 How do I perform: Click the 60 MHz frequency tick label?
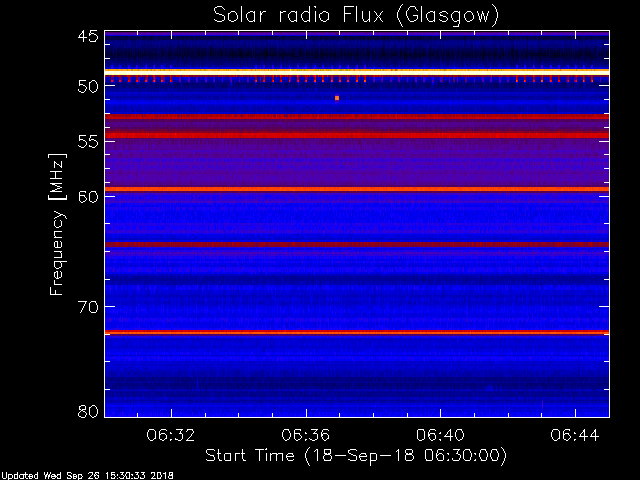click(88, 197)
